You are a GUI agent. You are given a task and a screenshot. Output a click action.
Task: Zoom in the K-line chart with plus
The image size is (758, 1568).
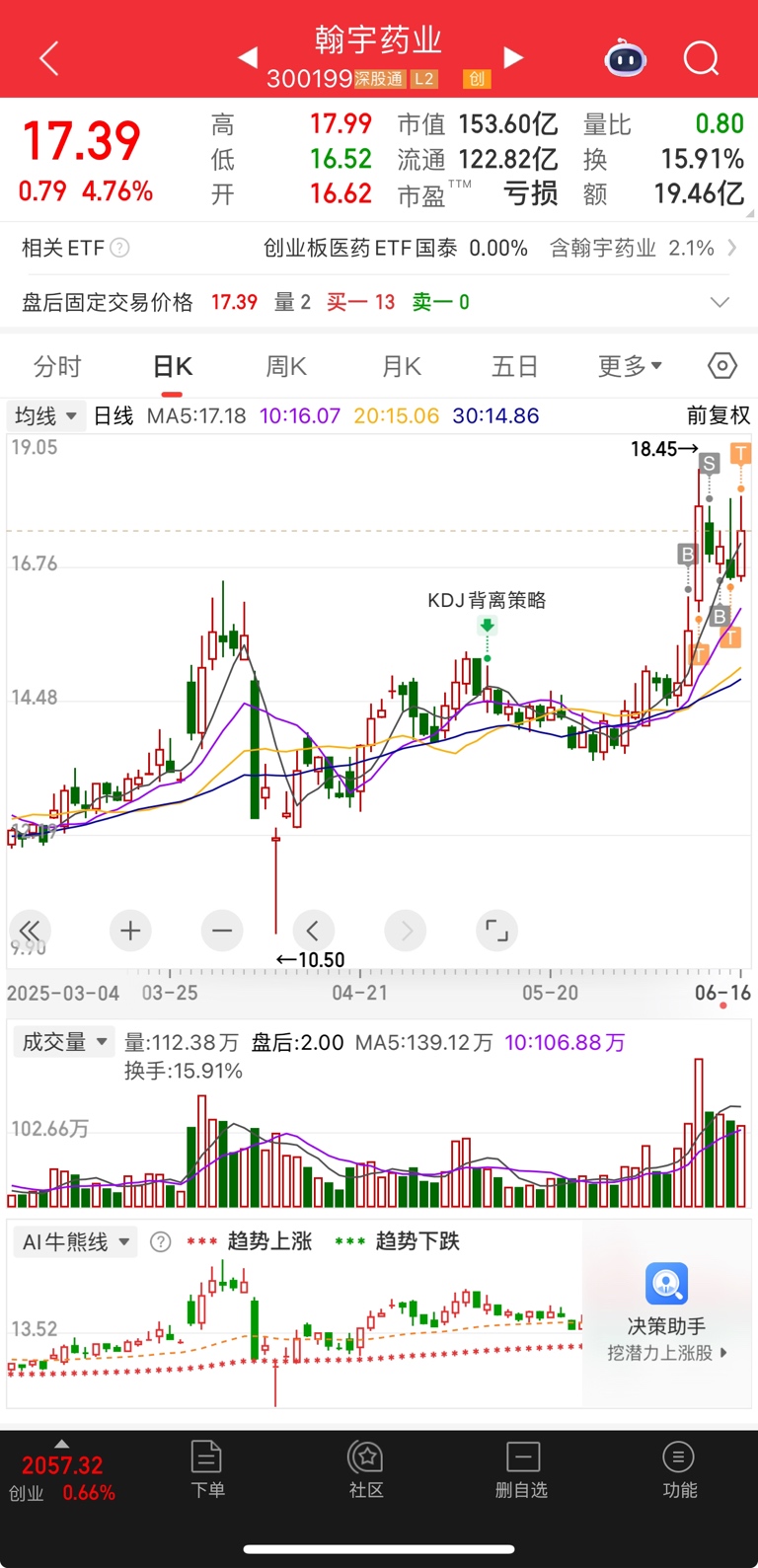click(130, 931)
